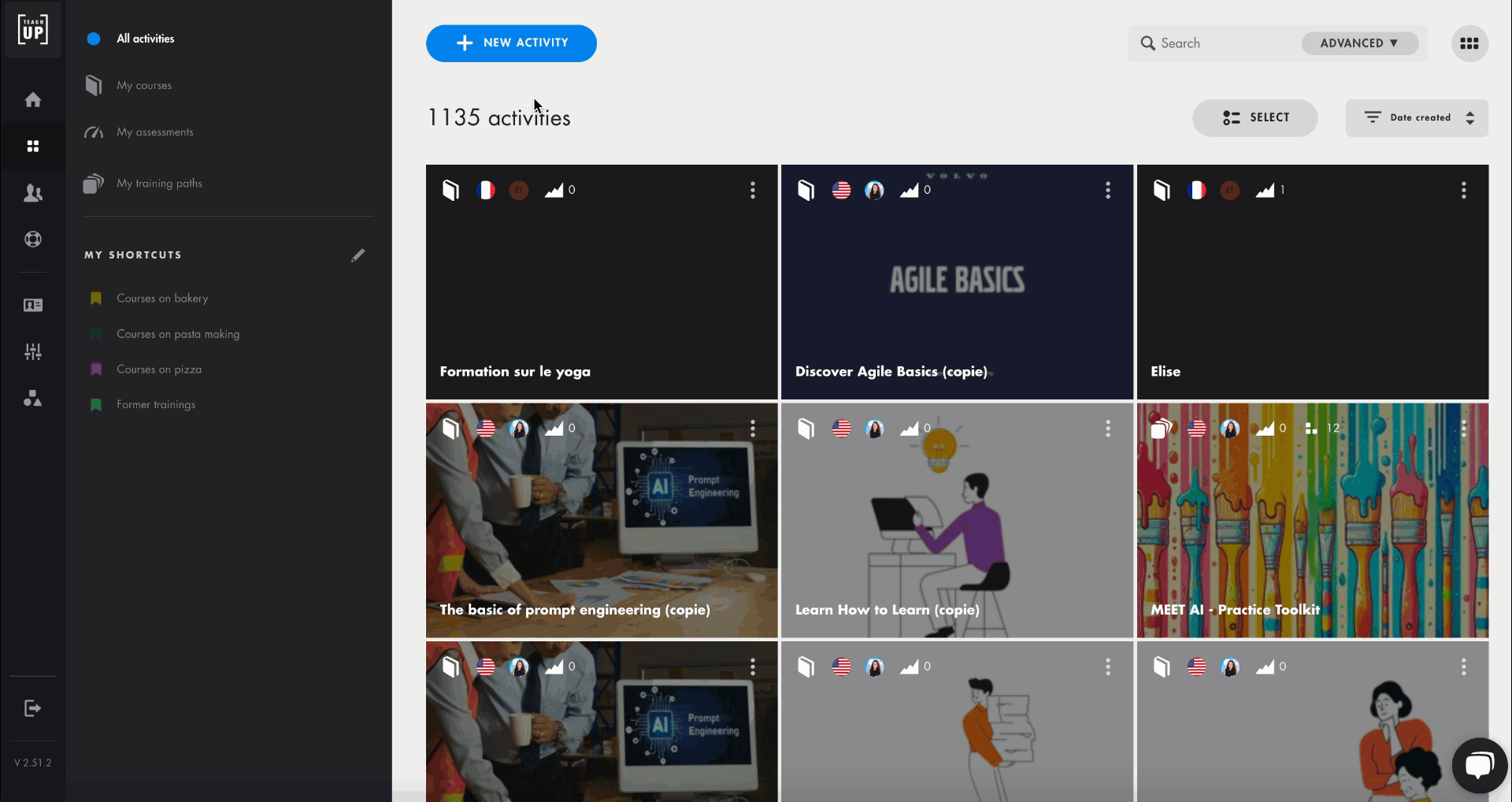This screenshot has height=802, width=1512.
Task: Click the ID card sidebar icon
Action: [32, 305]
